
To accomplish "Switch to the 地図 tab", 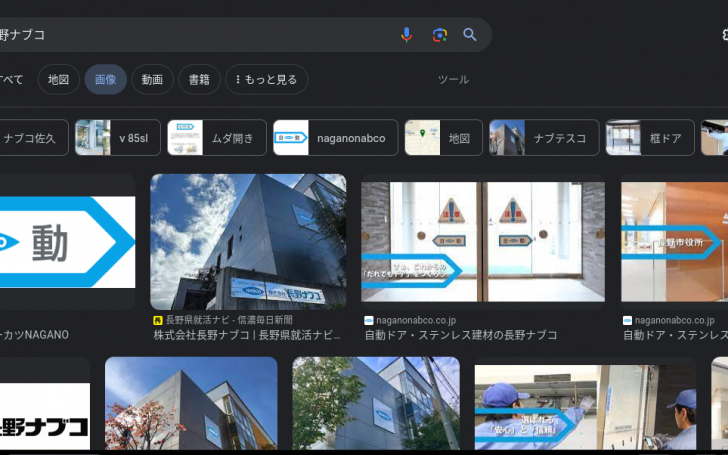I will pyautogui.click(x=58, y=79).
